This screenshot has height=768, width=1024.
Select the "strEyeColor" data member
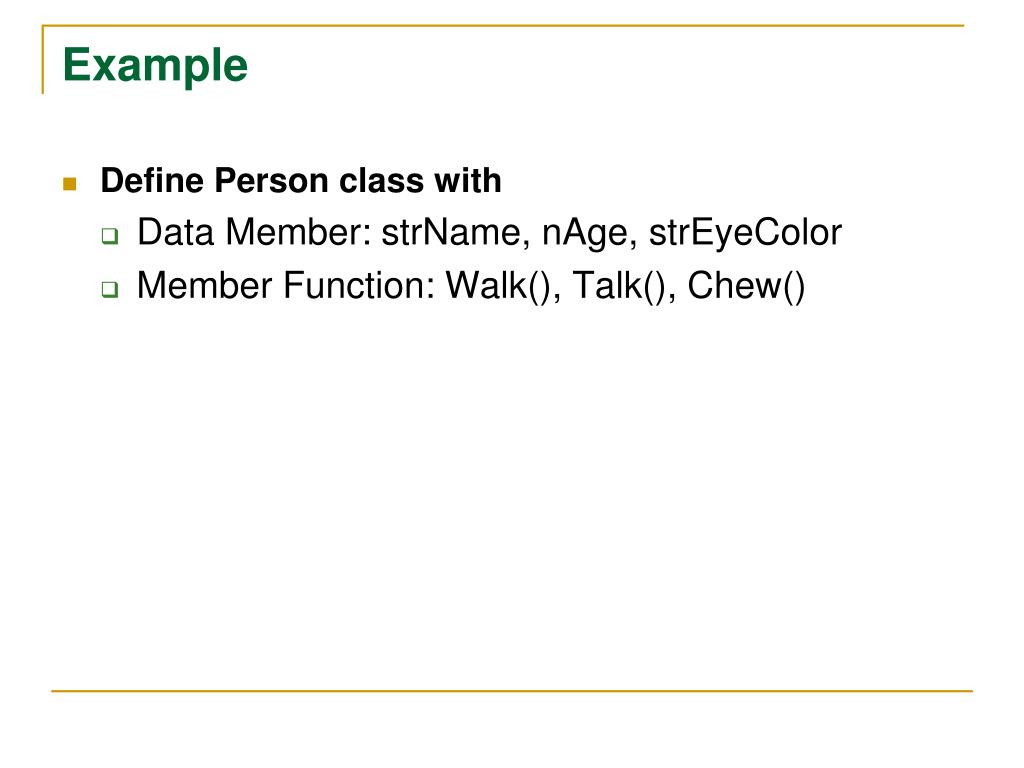745,233
